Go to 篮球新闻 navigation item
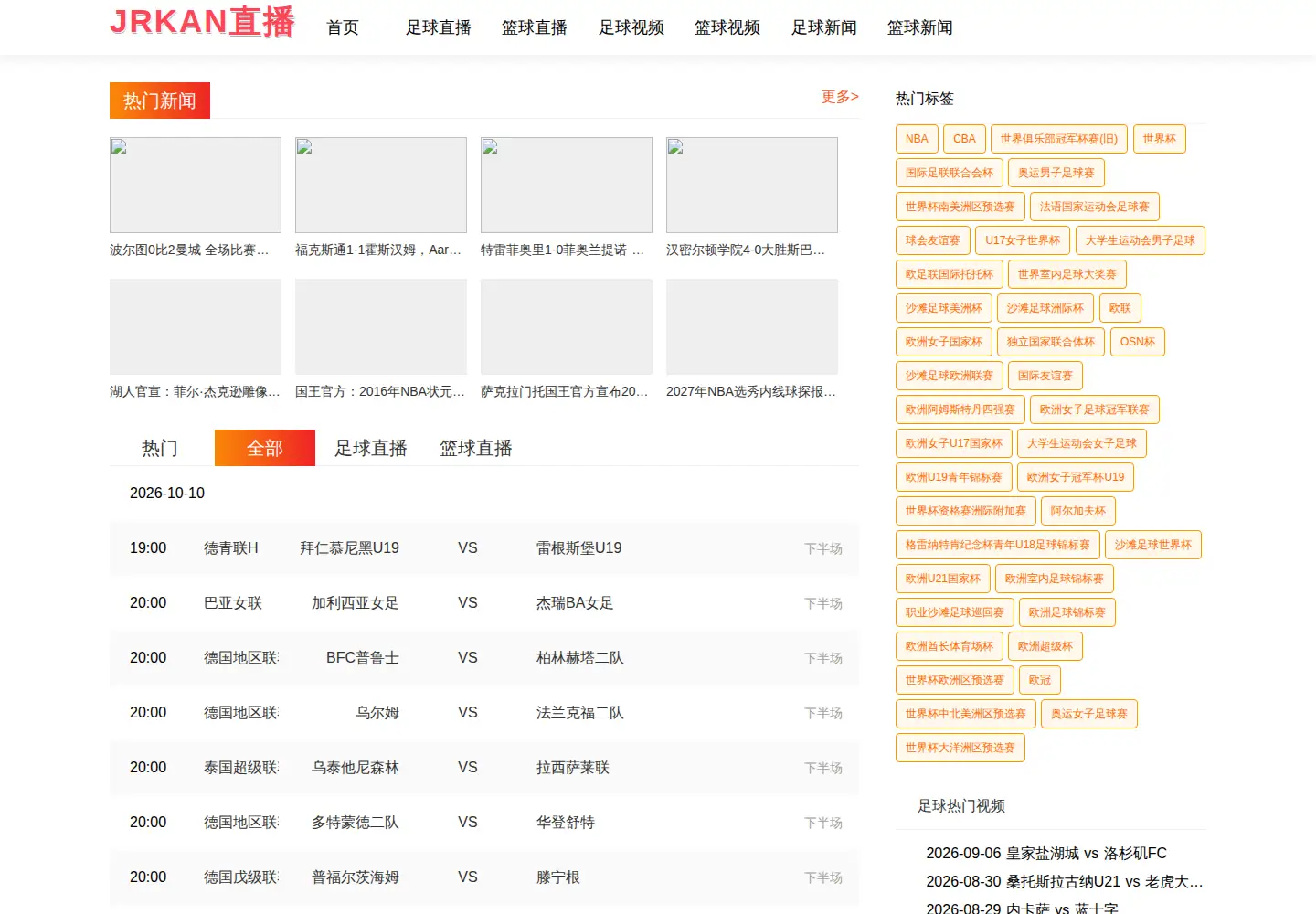This screenshot has height=914, width=1316. tap(920, 27)
